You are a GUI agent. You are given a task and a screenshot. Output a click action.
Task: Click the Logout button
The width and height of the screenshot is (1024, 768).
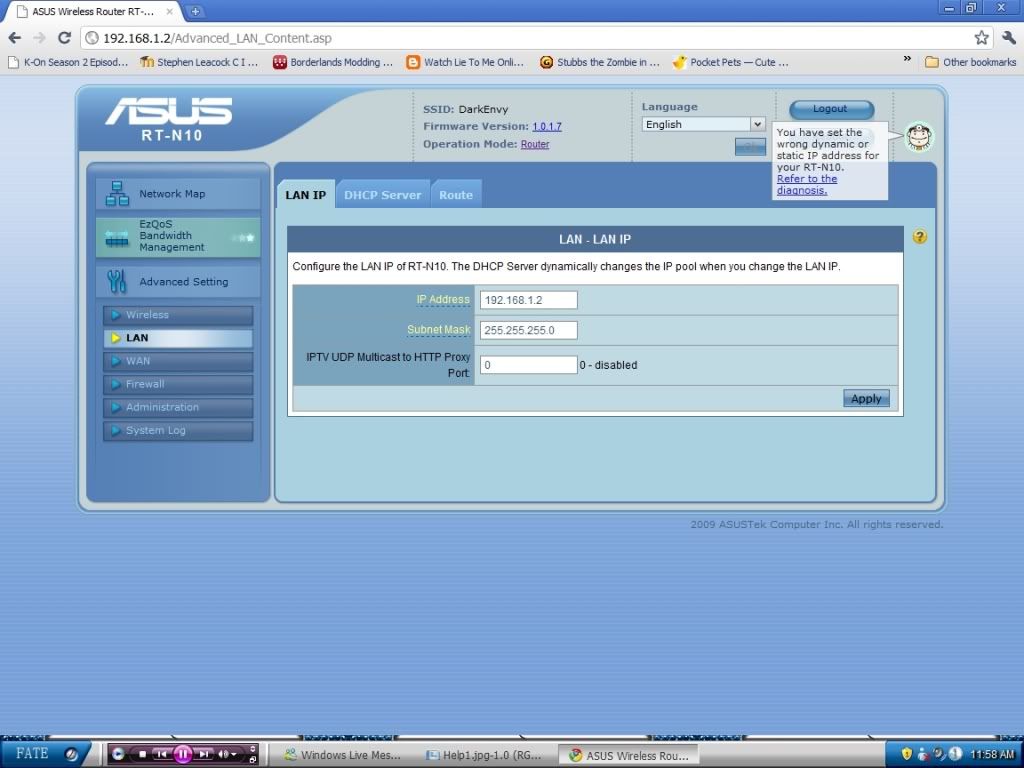click(830, 109)
